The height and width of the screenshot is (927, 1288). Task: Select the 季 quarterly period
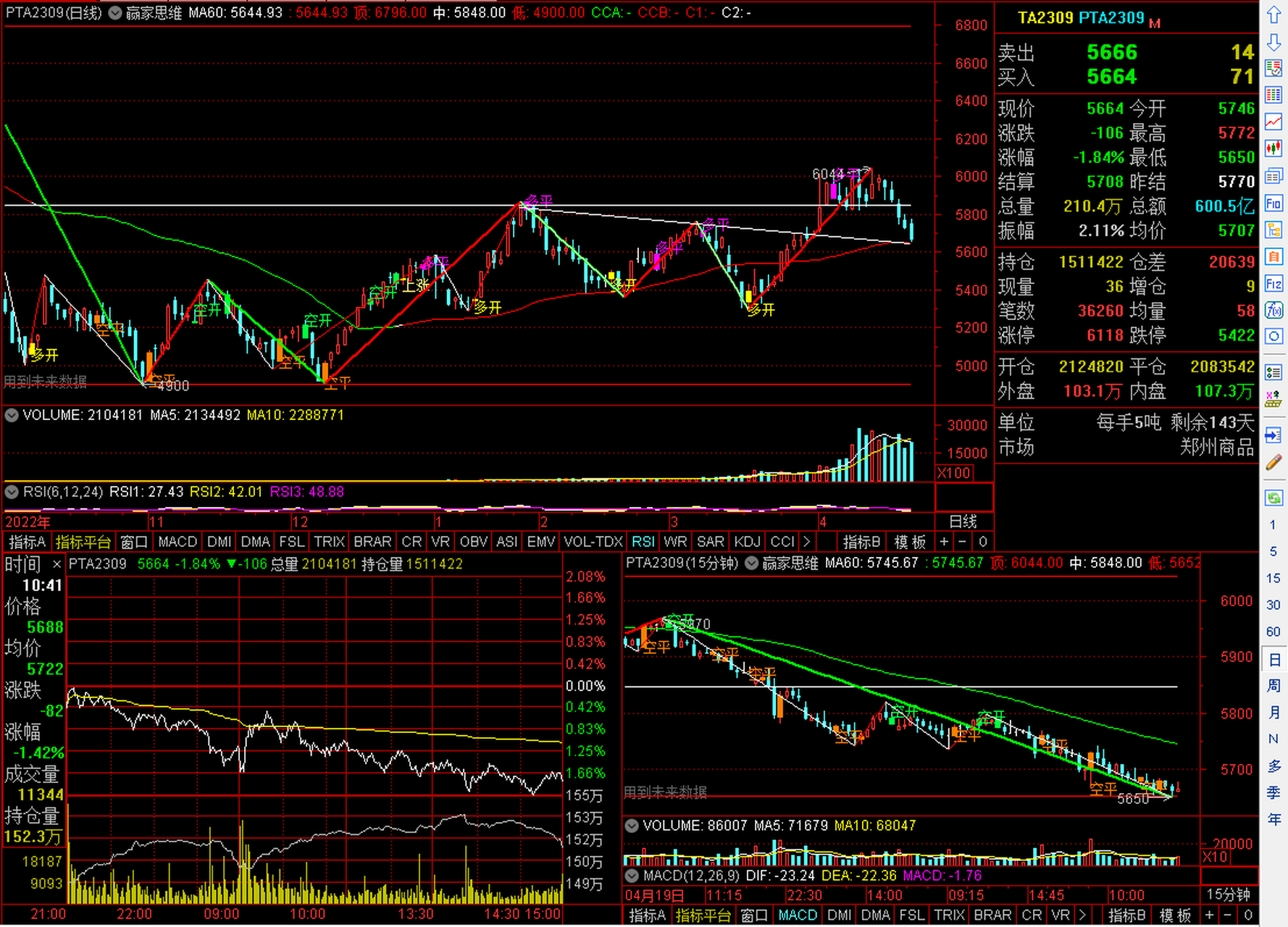(x=1274, y=793)
